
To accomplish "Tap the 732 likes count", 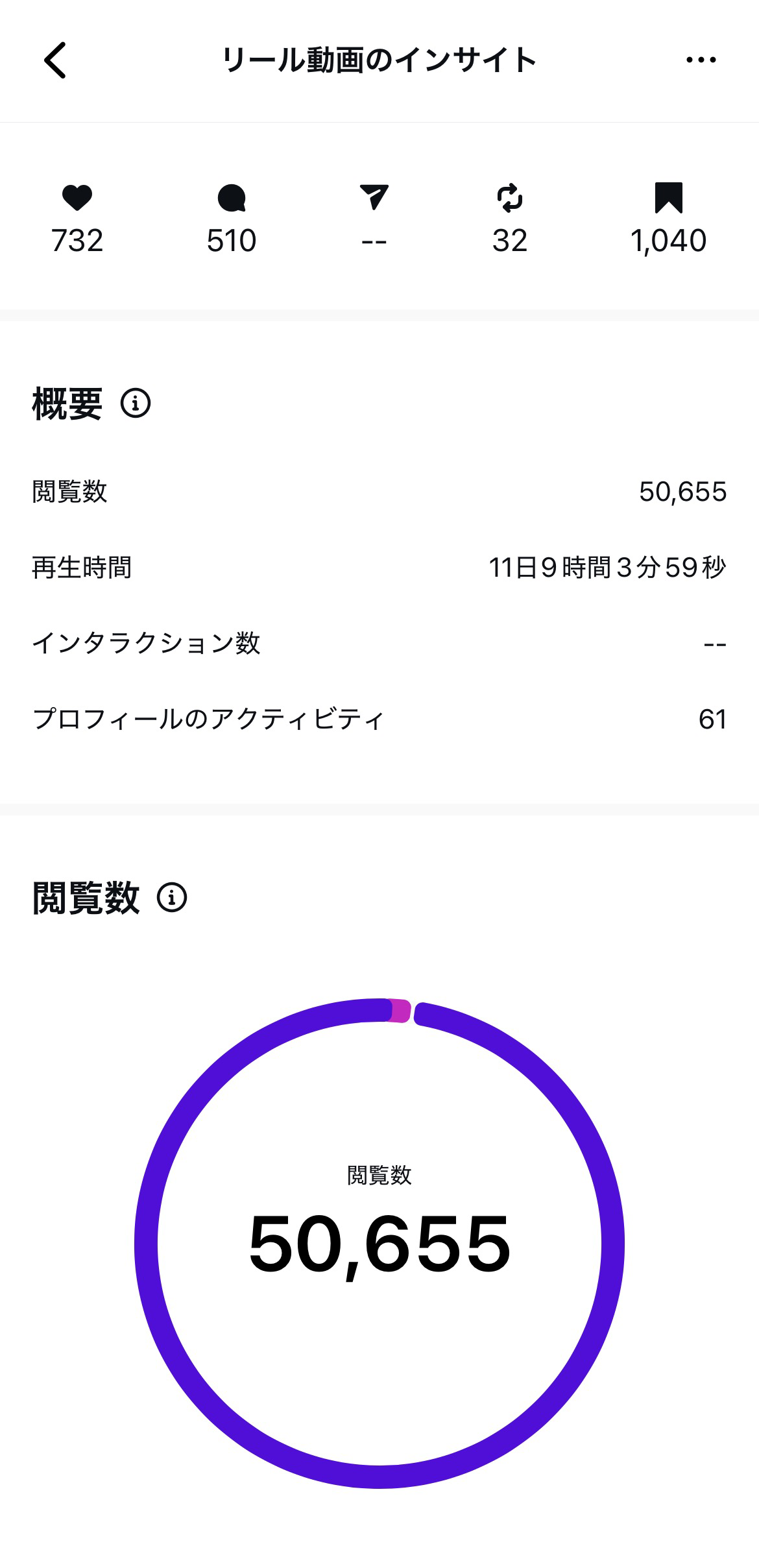I will pos(77,241).
